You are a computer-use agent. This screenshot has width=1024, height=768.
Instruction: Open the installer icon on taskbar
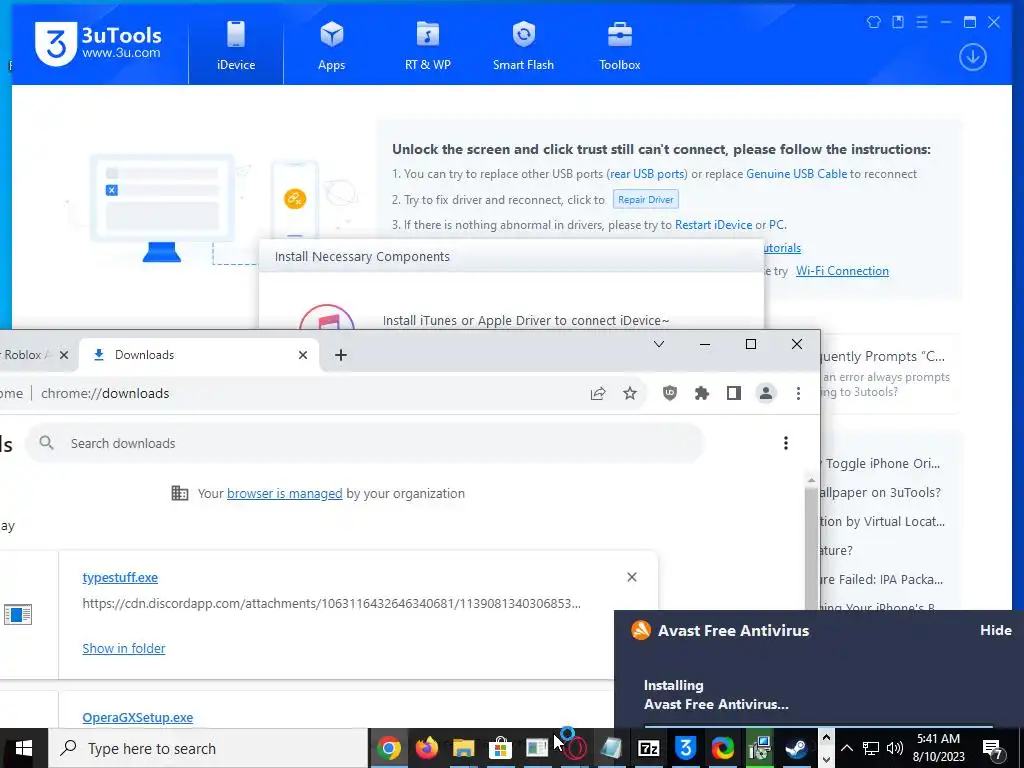tap(759, 748)
